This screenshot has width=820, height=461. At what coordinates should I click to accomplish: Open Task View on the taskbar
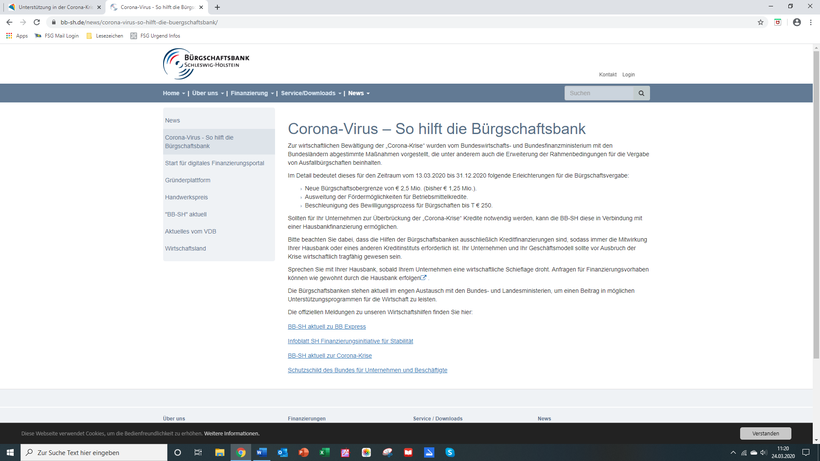tap(198, 453)
